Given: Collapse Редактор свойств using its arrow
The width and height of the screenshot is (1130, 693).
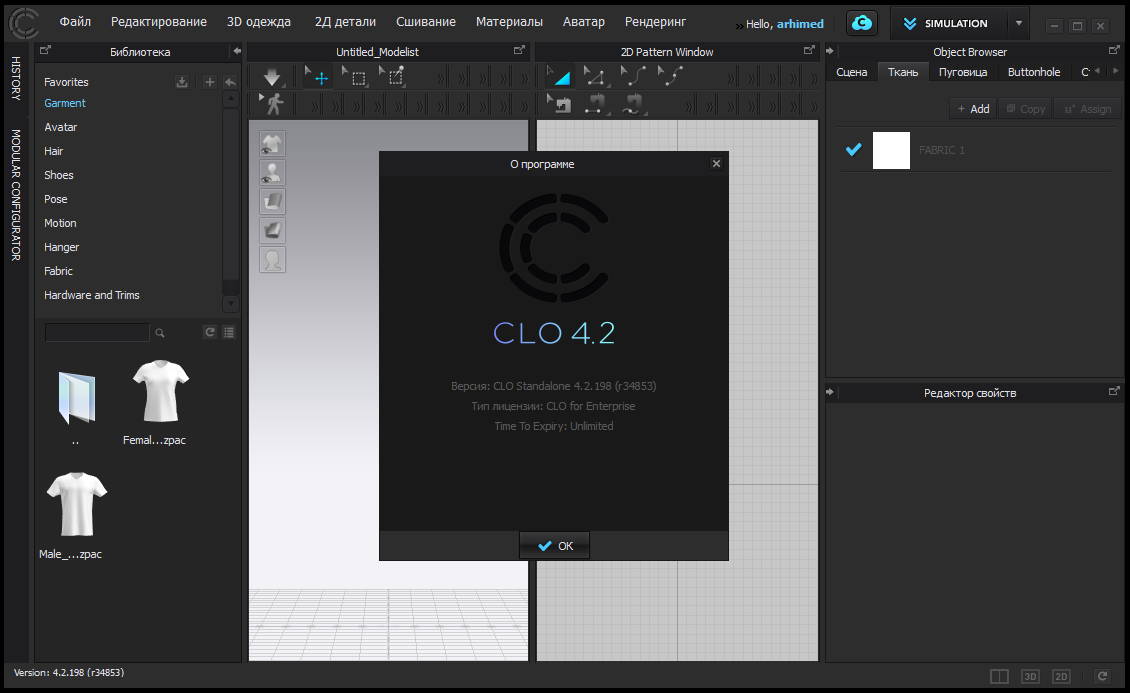Looking at the screenshot, I should tap(829, 393).
